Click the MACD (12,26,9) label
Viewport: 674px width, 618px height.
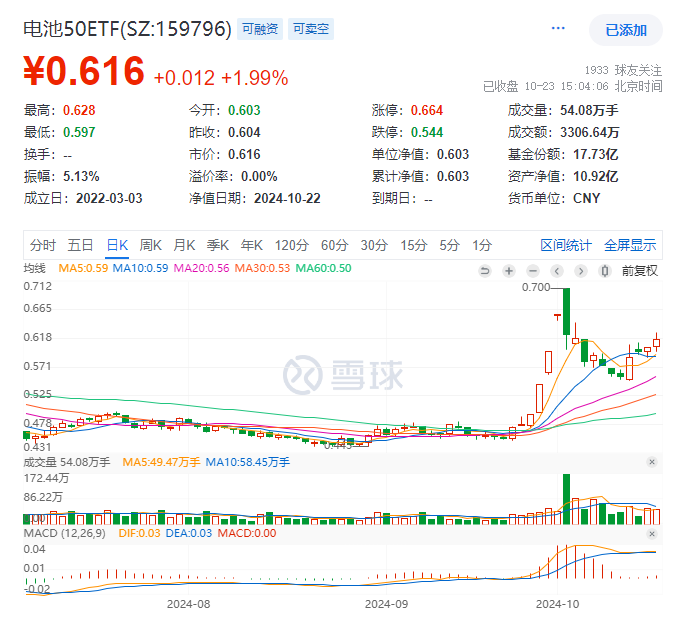(64, 533)
